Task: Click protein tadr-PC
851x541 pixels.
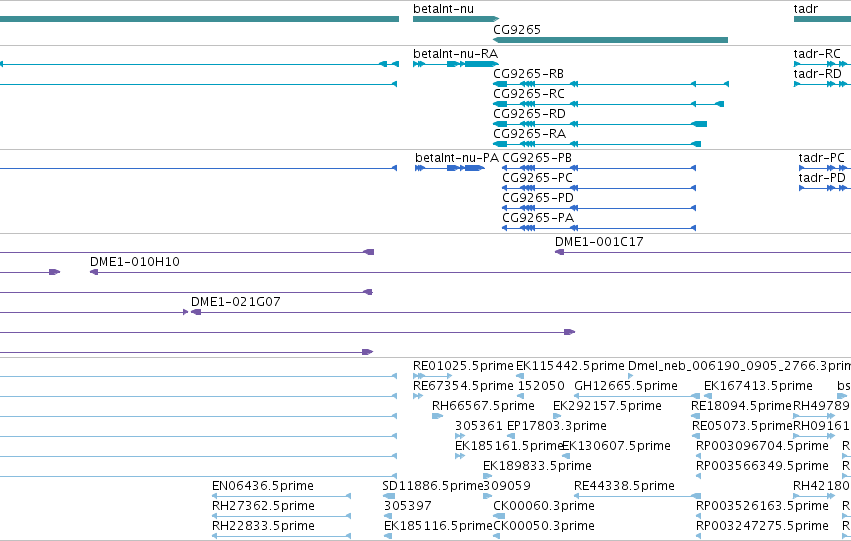Action: 825,168
